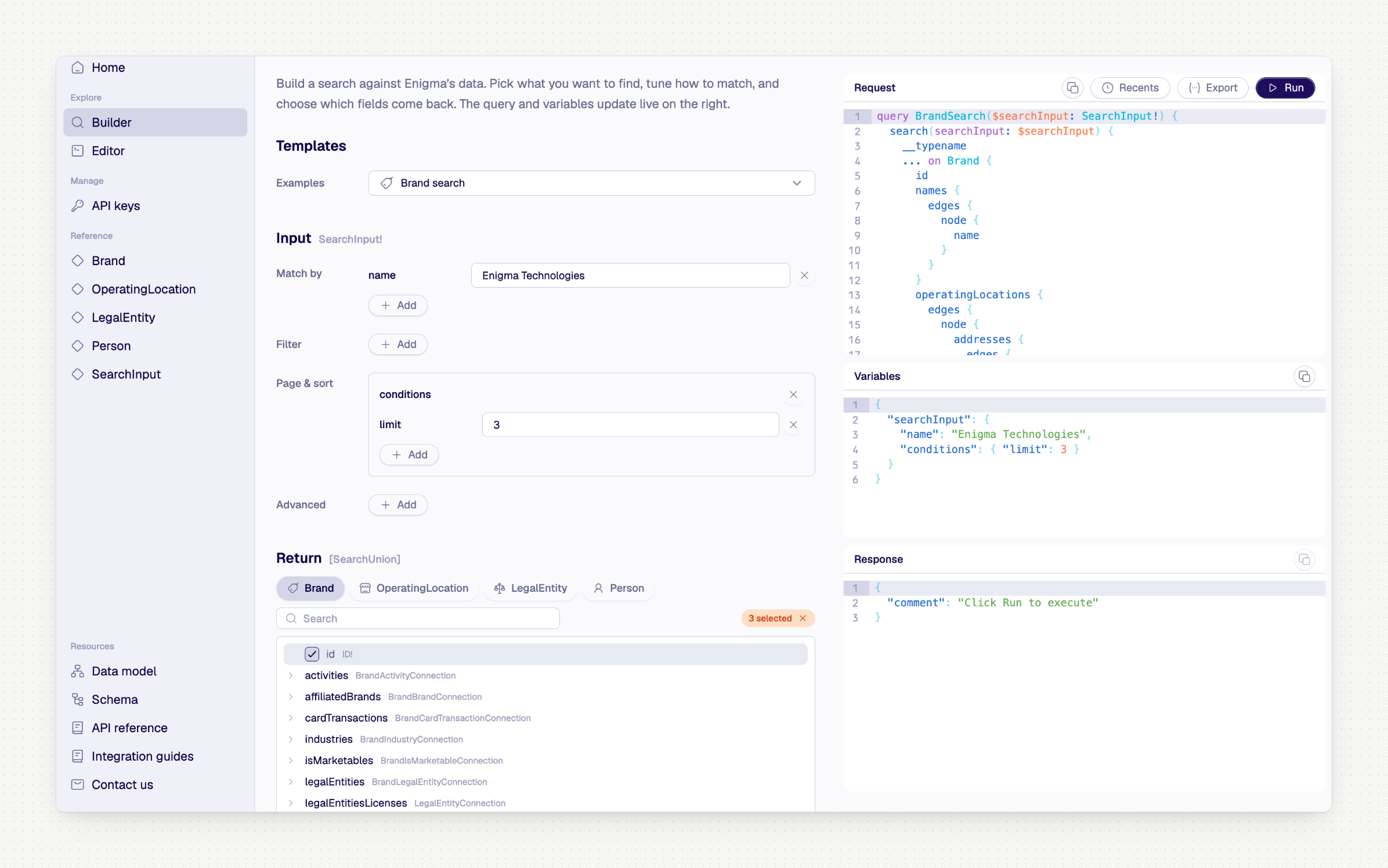Add a condition under Page & sort
The width and height of the screenshot is (1388, 868).
point(409,455)
